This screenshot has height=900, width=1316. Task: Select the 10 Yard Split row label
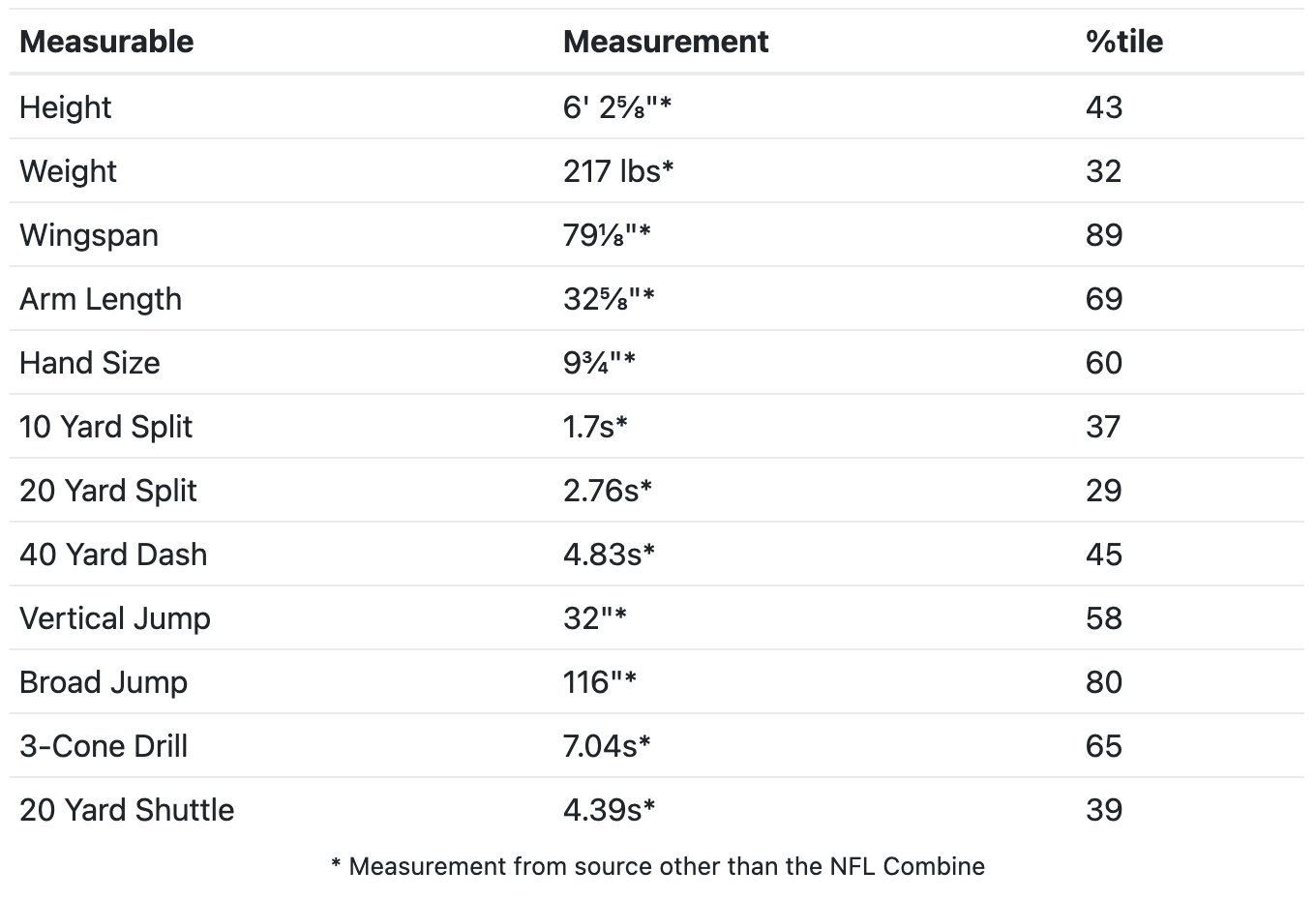click(106, 427)
